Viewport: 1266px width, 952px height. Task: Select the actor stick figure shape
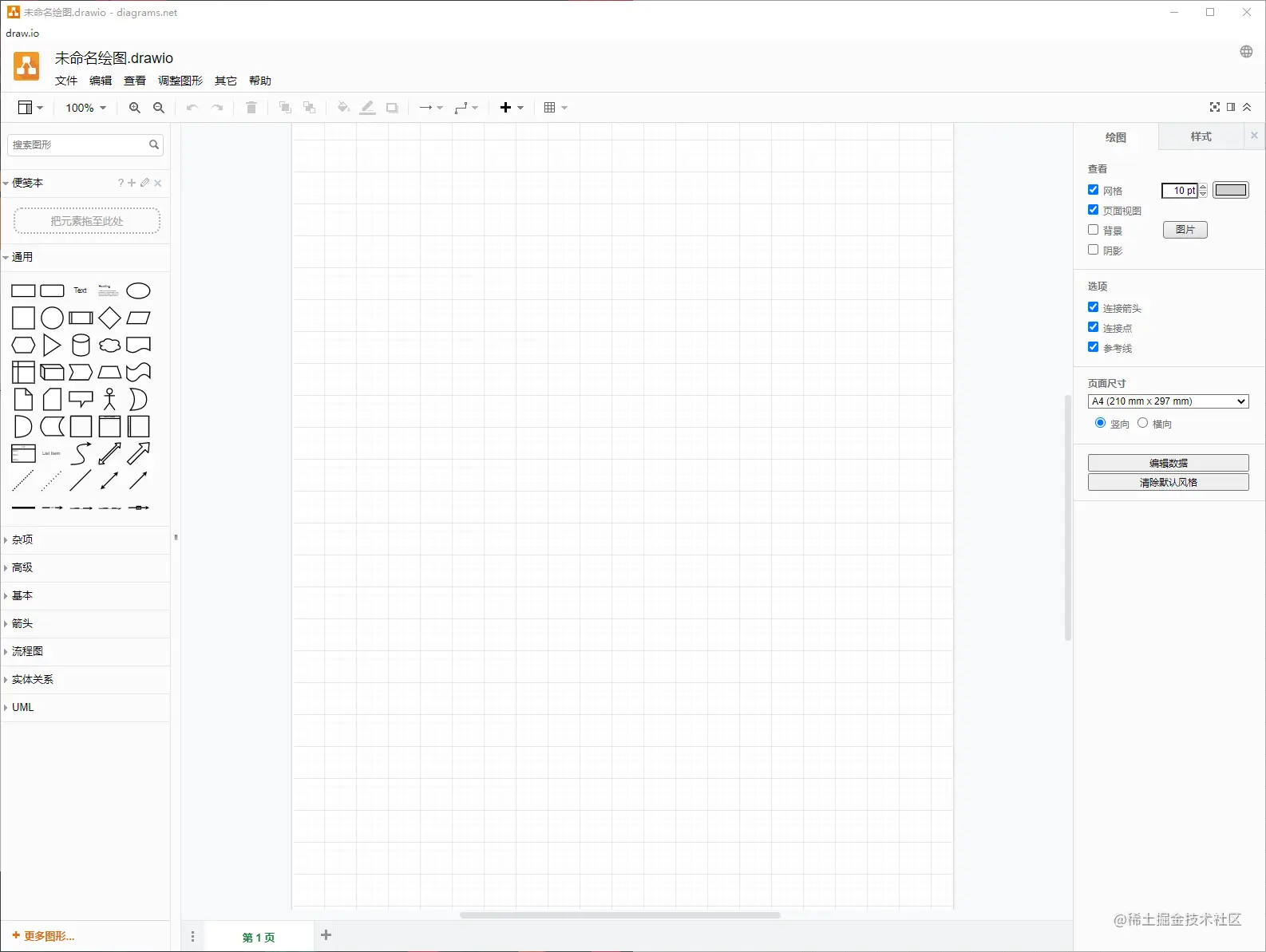(x=109, y=399)
